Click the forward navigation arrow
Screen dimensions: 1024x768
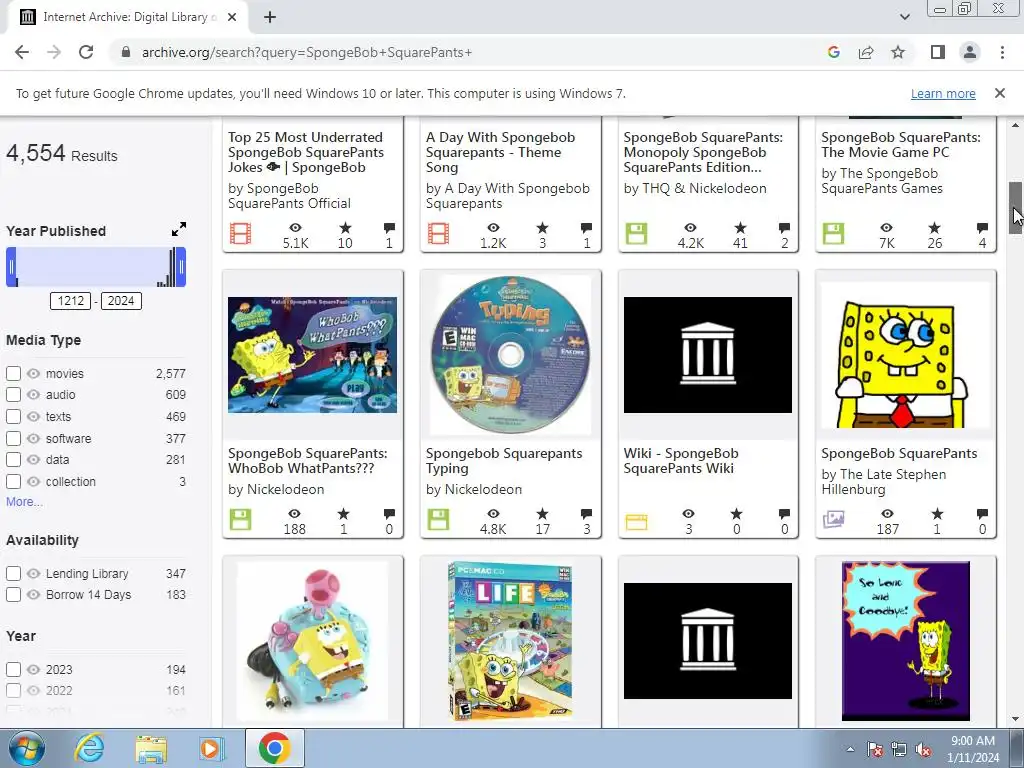54,52
